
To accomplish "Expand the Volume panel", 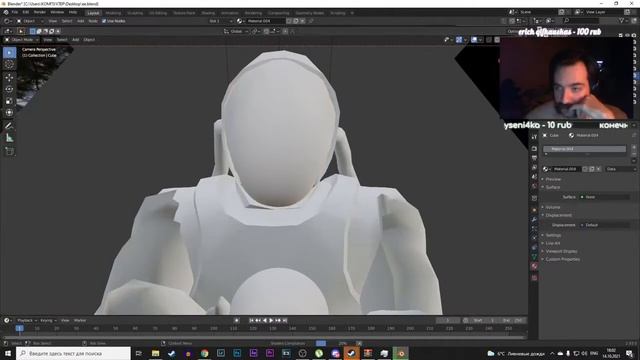I will (553, 207).
